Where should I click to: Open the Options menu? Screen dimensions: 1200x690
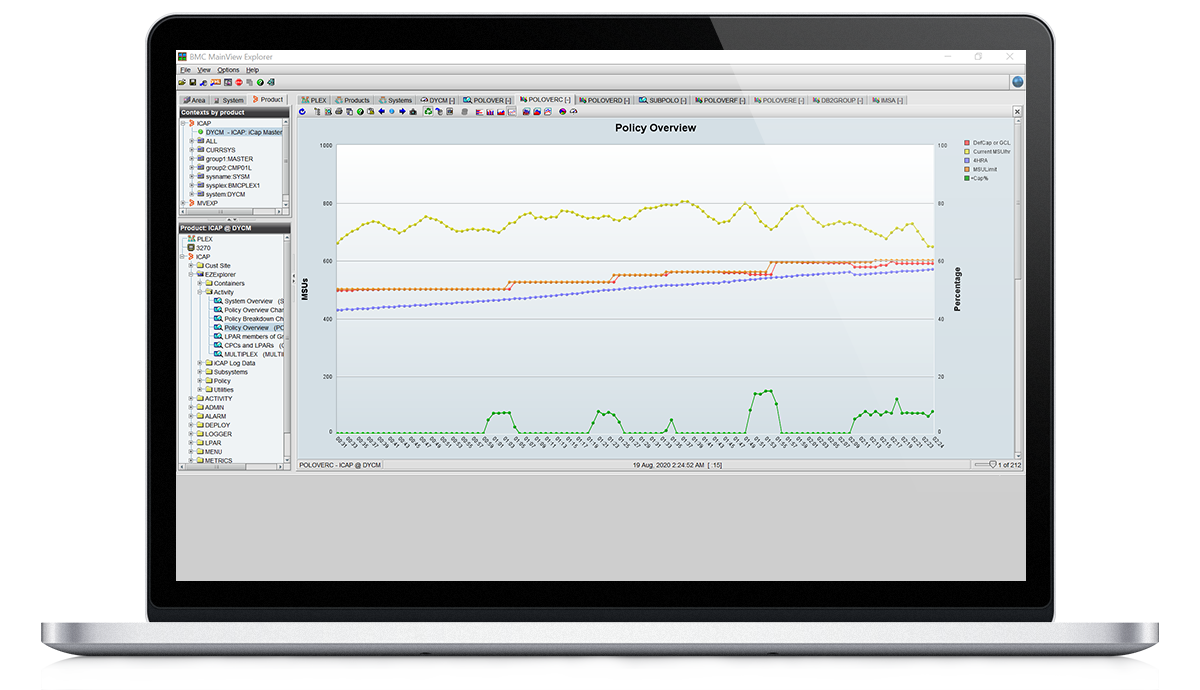pyautogui.click(x=228, y=70)
